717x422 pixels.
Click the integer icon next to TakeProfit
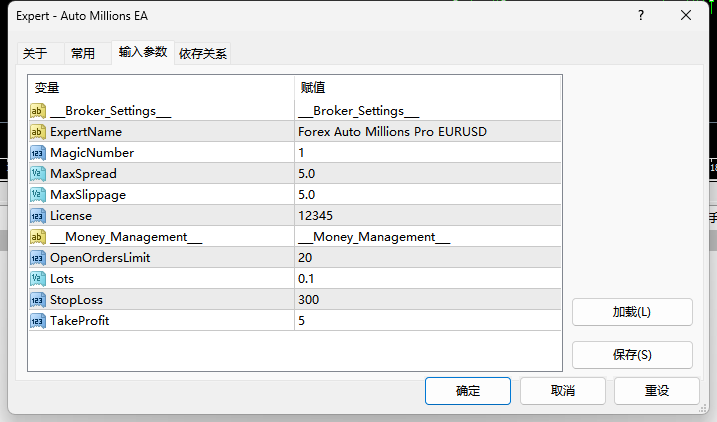[x=37, y=321]
